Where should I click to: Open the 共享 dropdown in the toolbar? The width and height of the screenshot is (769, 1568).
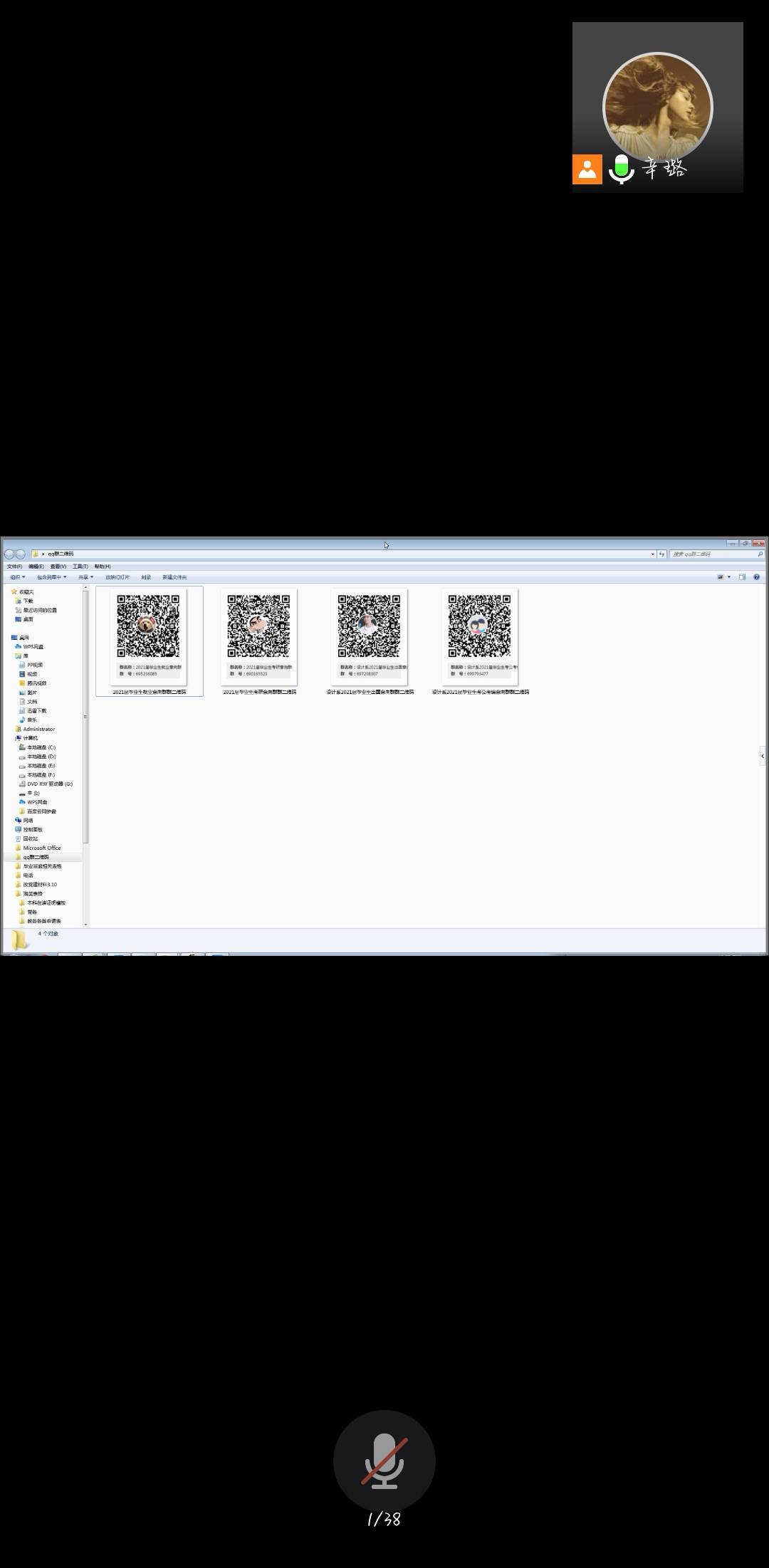[x=85, y=577]
